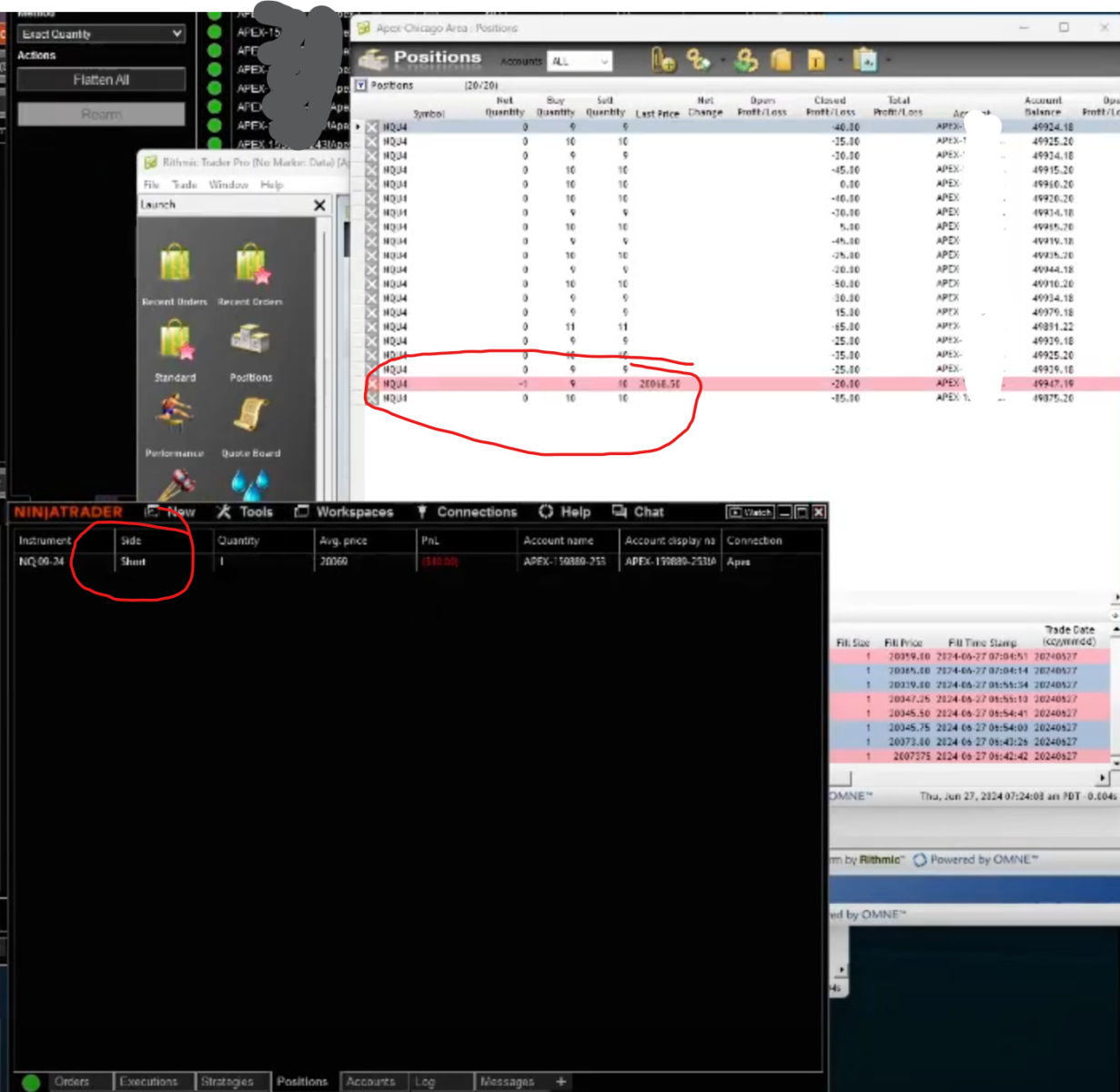
Task: Click X icon on pink row balance 49947.19
Action: point(372,384)
